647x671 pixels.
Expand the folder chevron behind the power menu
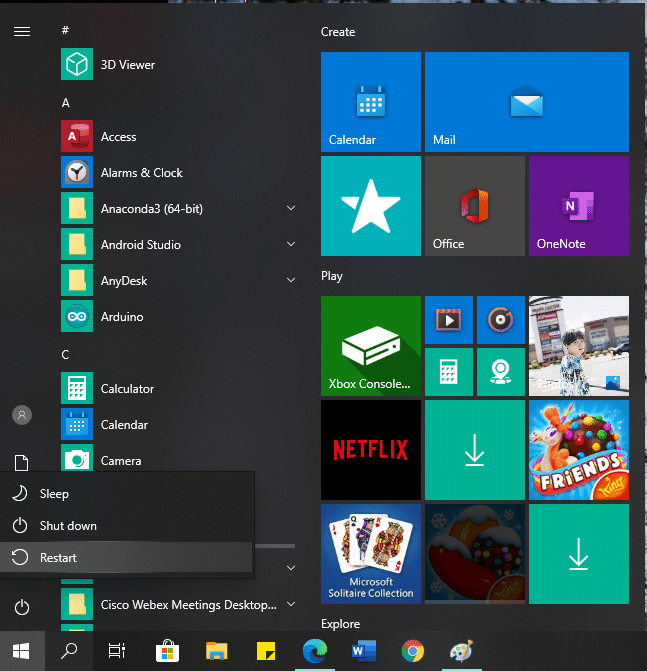click(291, 568)
